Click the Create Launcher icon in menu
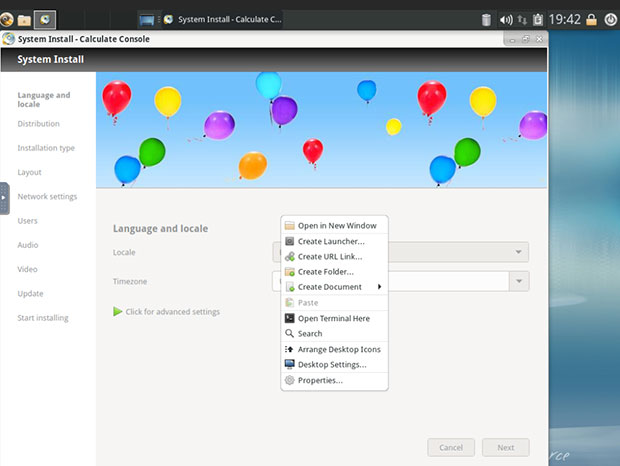The width and height of the screenshot is (620, 466). [x=289, y=241]
